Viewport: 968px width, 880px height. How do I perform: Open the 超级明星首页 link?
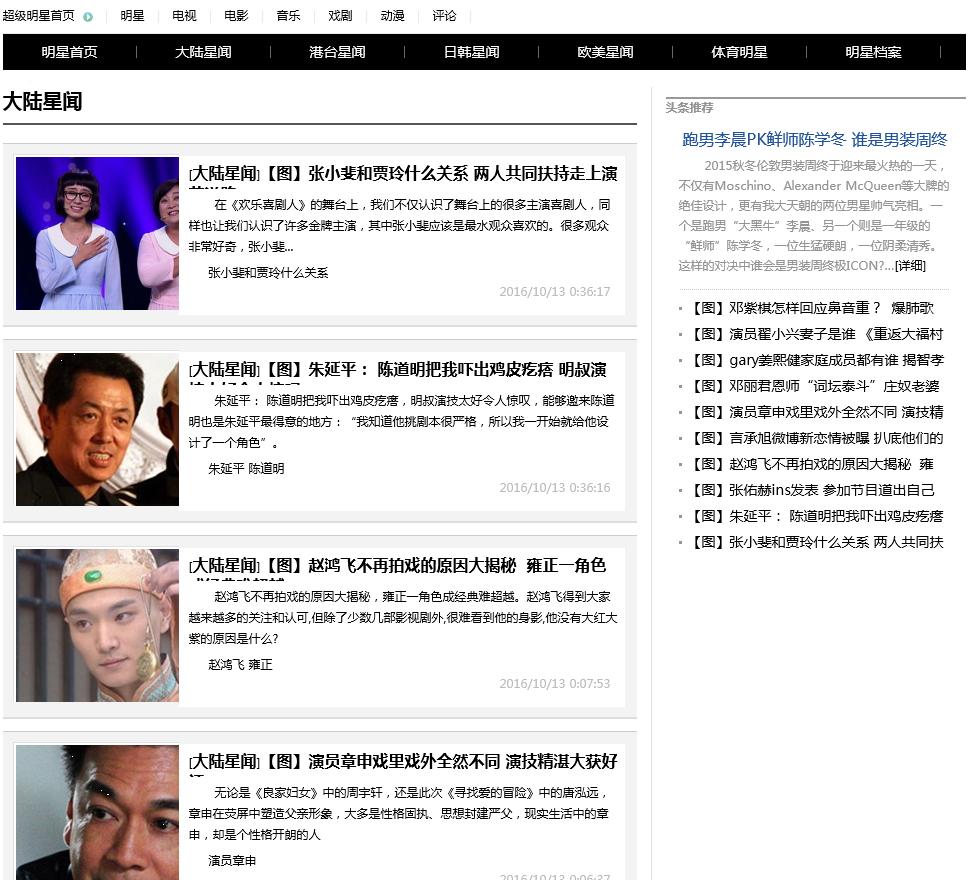pyautogui.click(x=38, y=15)
